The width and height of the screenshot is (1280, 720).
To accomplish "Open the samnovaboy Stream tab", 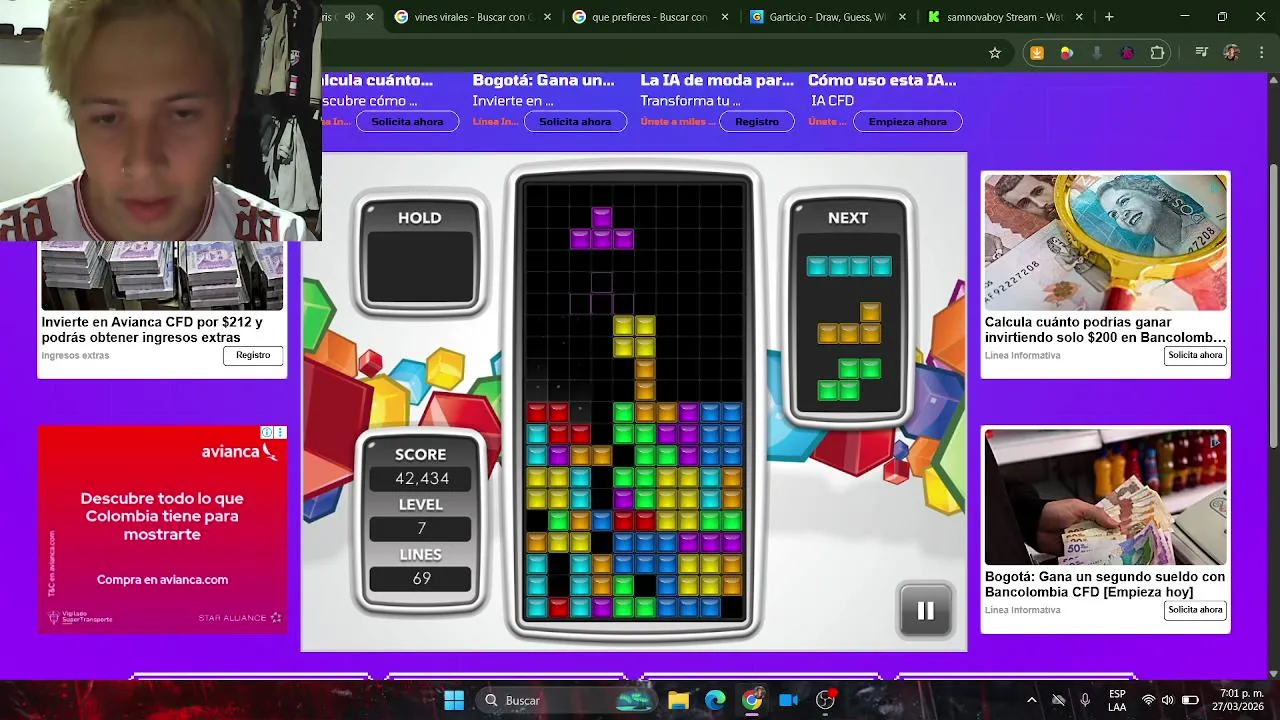I will coord(1003,17).
